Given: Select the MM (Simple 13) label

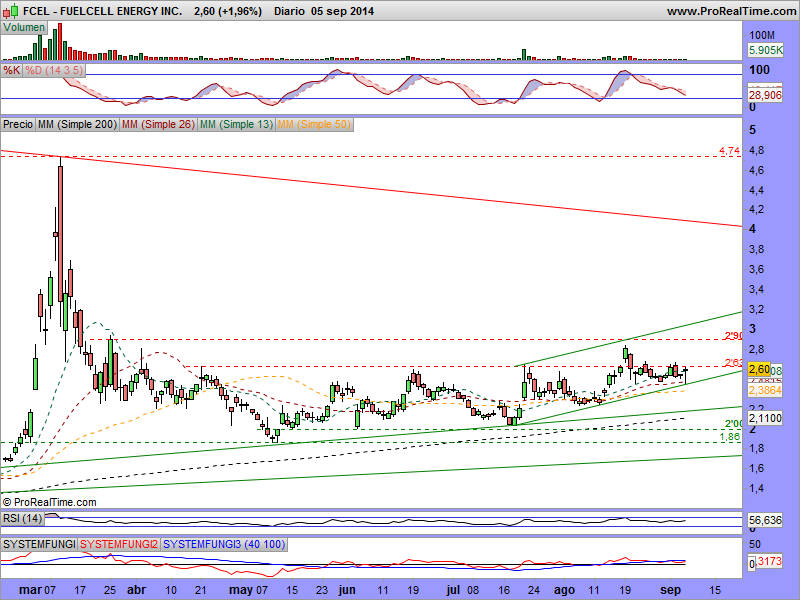Looking at the screenshot, I should click(236, 124).
